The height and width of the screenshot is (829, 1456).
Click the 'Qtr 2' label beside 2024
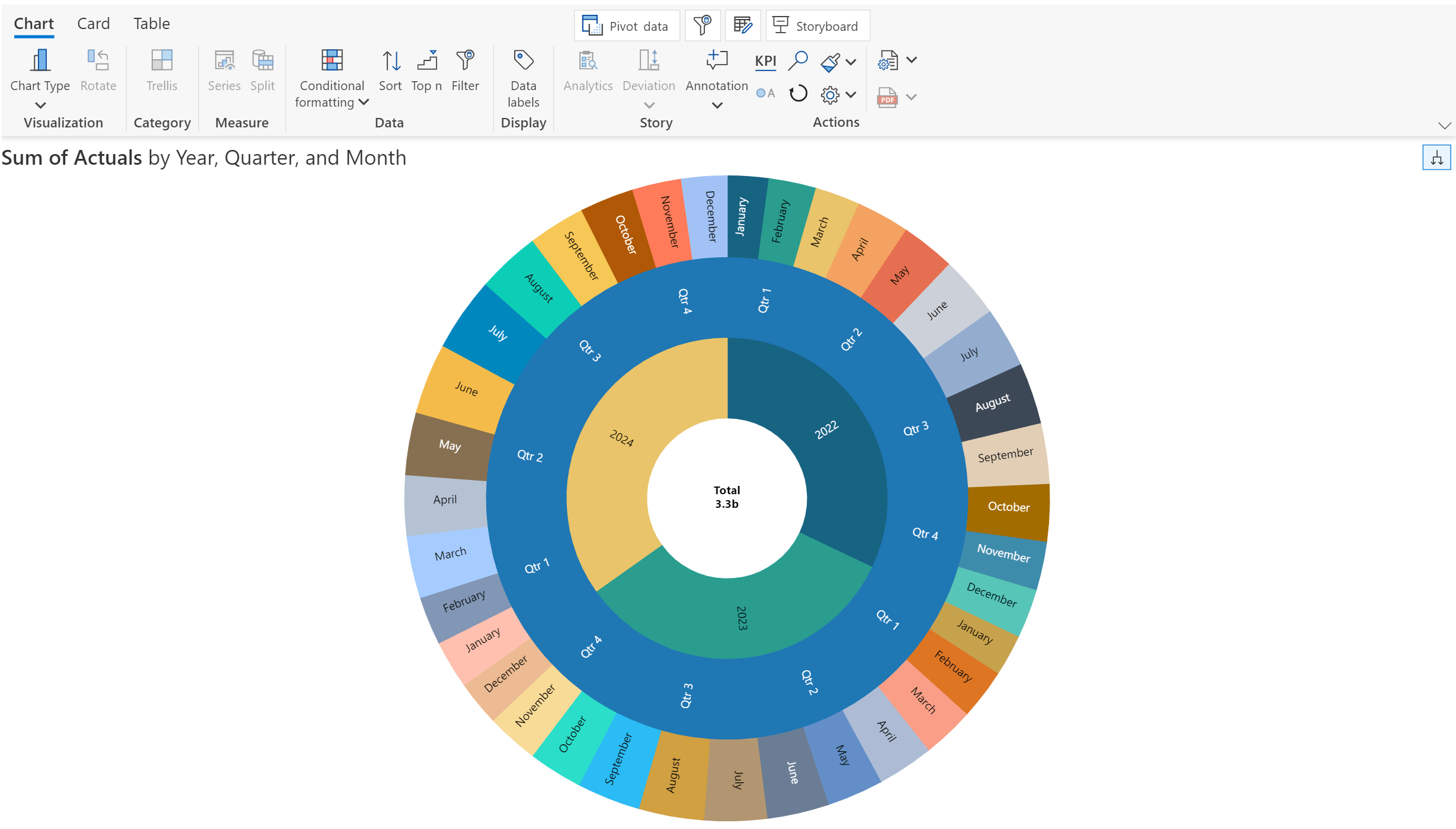coord(530,456)
